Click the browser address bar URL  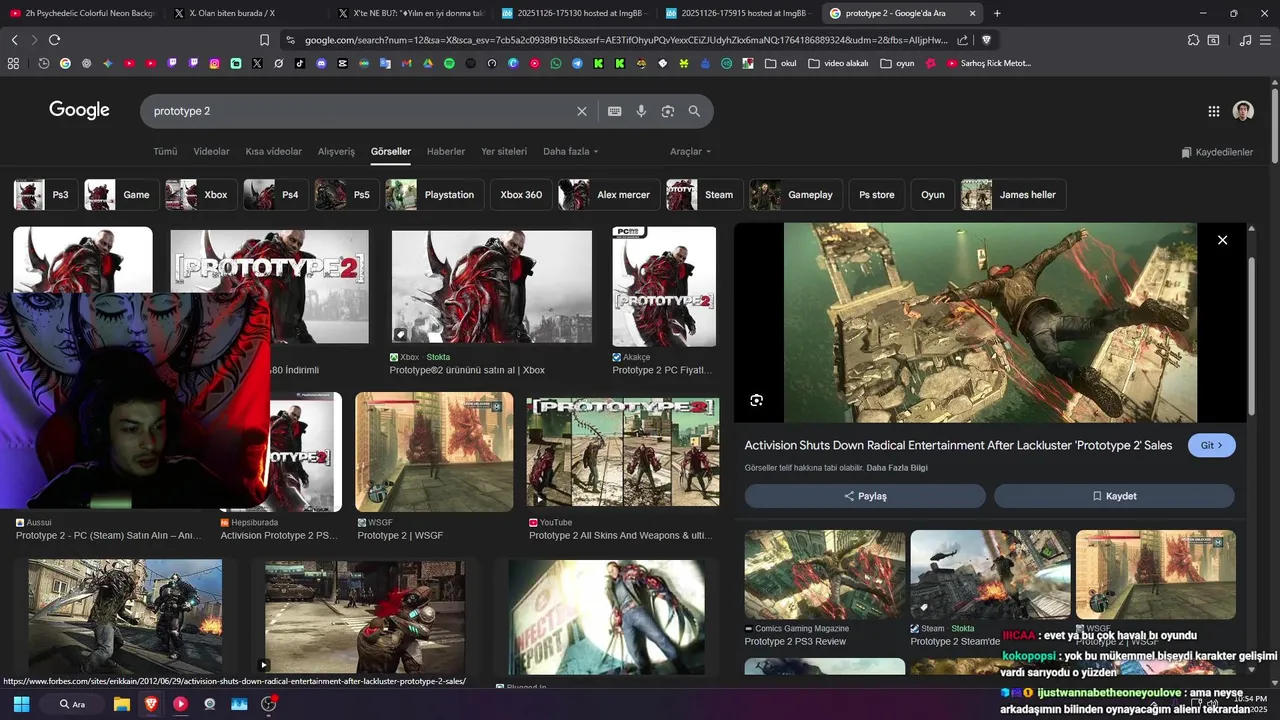626,40
